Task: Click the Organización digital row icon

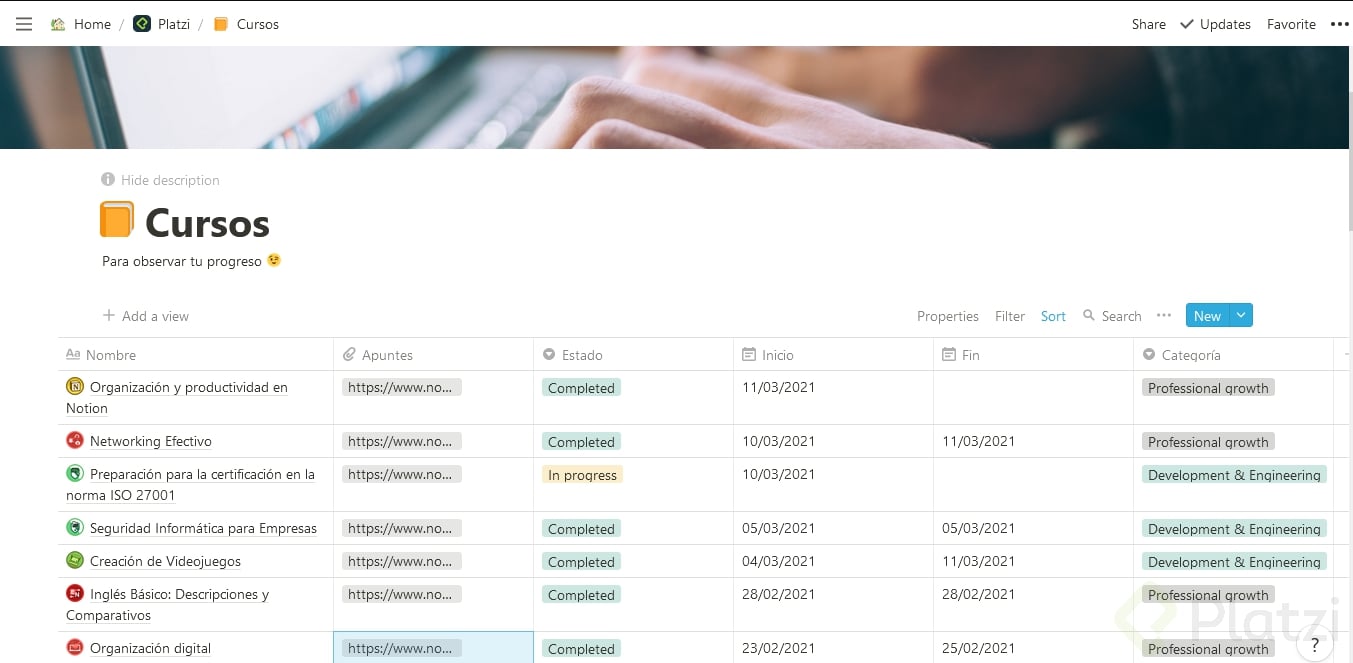Action: [x=75, y=648]
